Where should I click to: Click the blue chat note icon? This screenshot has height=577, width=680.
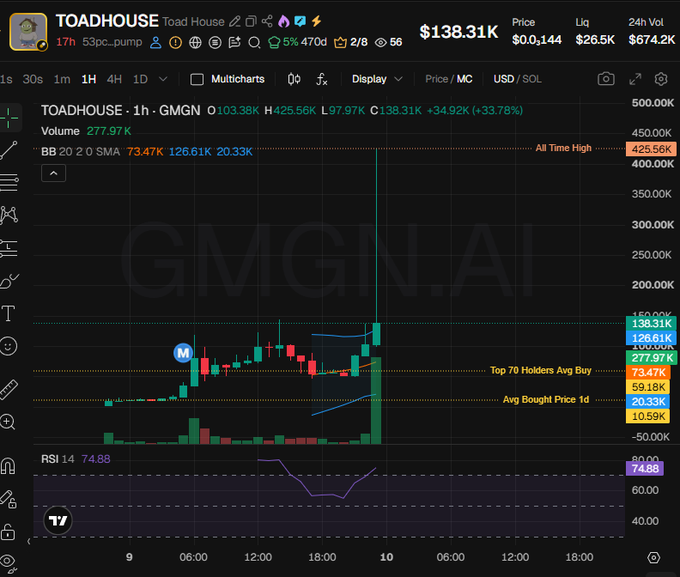tap(300, 21)
